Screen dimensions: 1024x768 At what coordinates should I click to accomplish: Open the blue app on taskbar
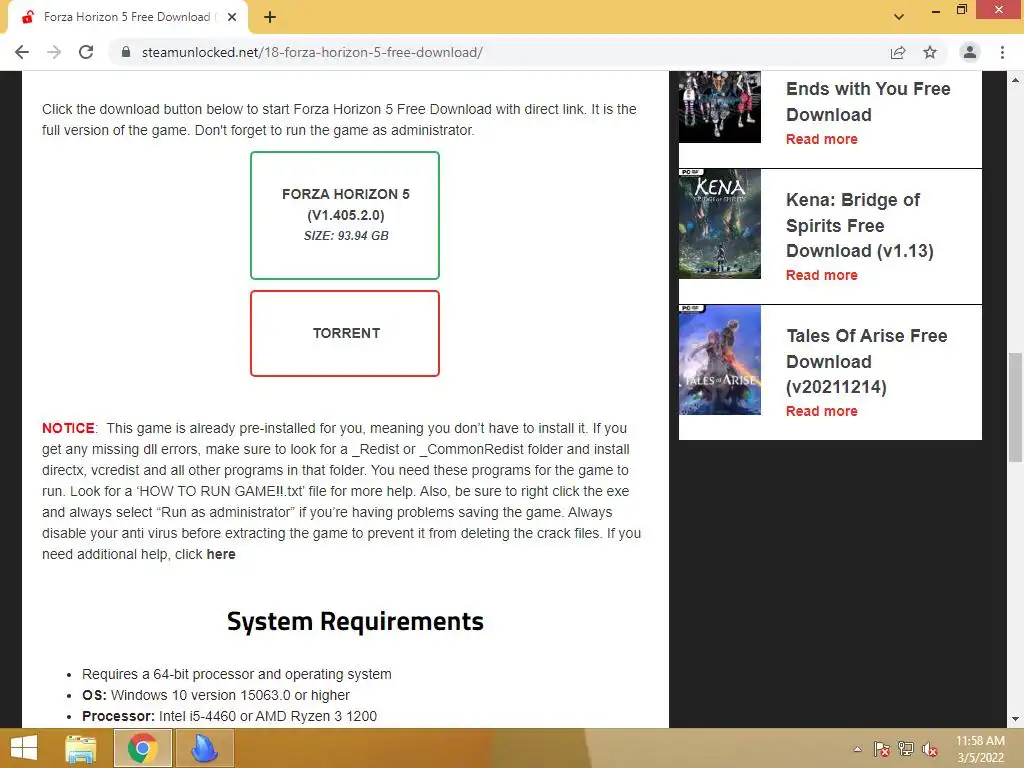(204, 748)
